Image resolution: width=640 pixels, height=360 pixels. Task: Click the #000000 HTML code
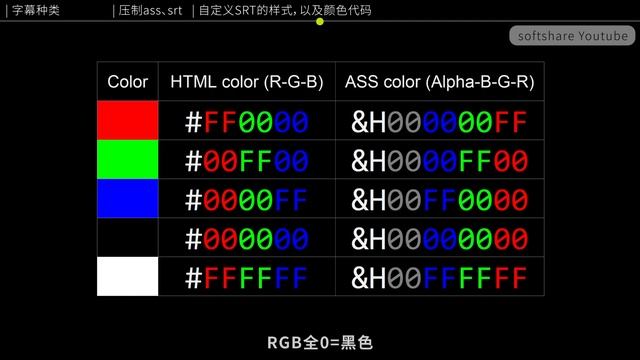click(247, 239)
